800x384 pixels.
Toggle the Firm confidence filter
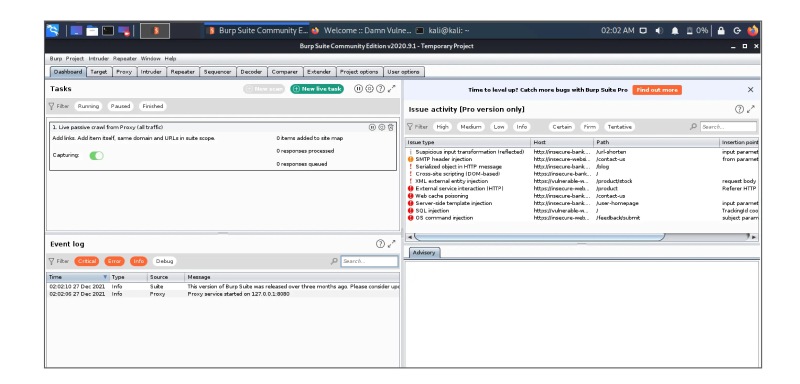pos(589,126)
